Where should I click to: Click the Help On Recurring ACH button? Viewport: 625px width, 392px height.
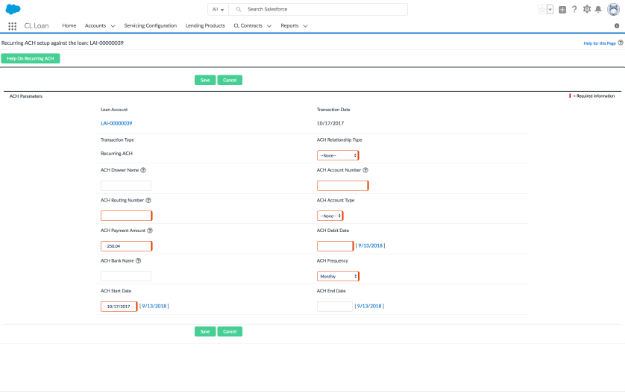[x=31, y=59]
